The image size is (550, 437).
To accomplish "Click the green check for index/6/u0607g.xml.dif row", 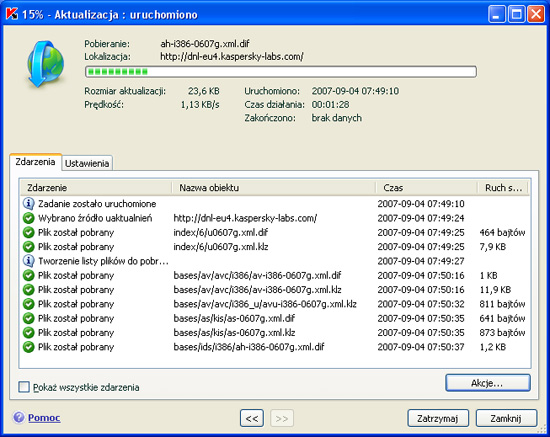I will tap(28, 233).
